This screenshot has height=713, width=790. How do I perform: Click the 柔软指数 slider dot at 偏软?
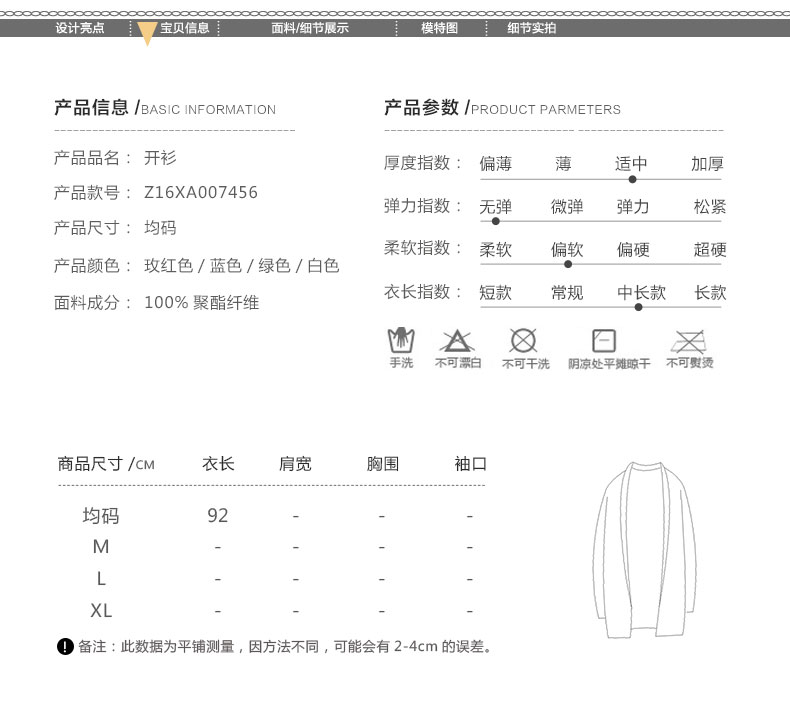pos(568,264)
